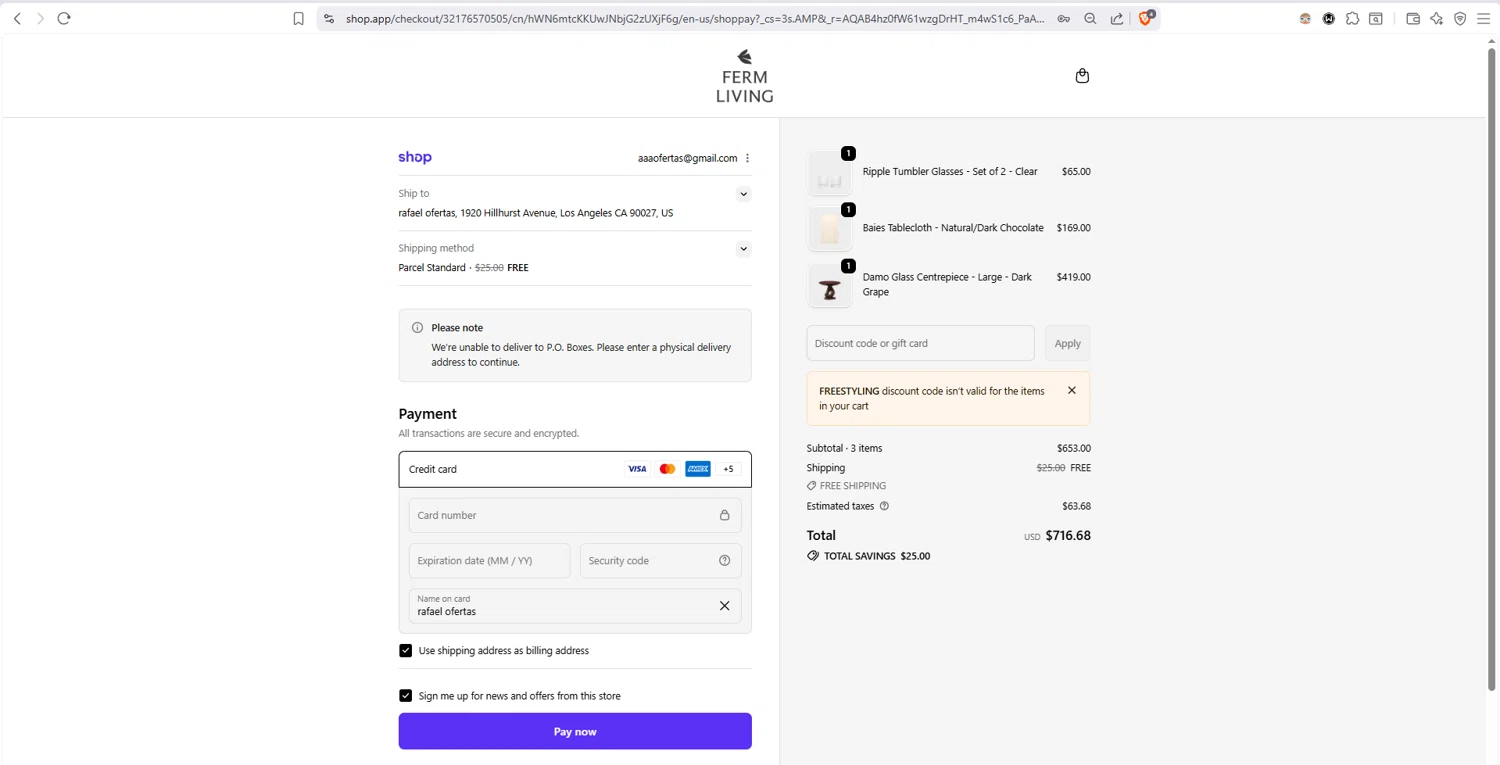Clear the Name on card field

pyautogui.click(x=724, y=606)
